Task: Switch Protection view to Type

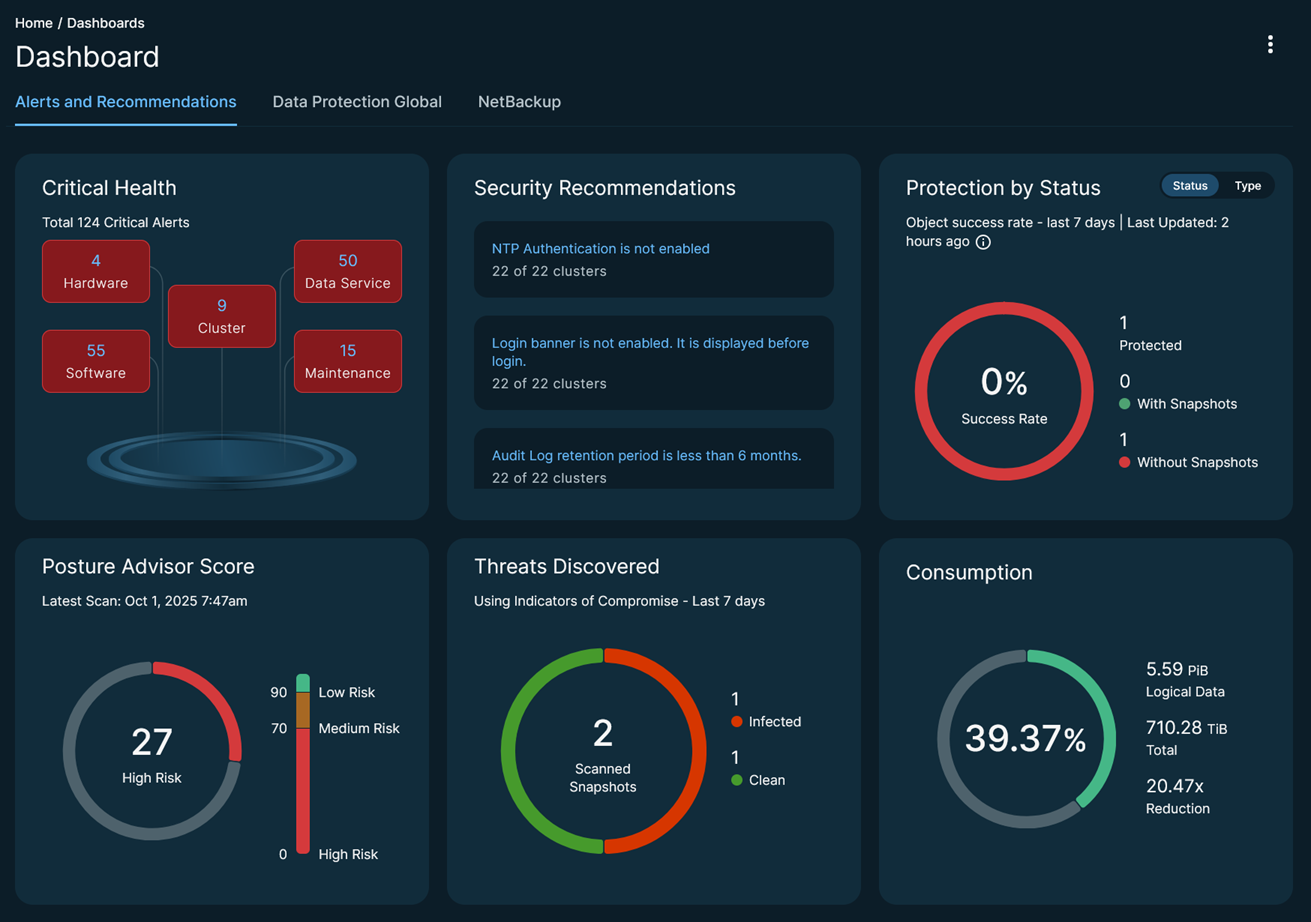Action: coord(1247,186)
